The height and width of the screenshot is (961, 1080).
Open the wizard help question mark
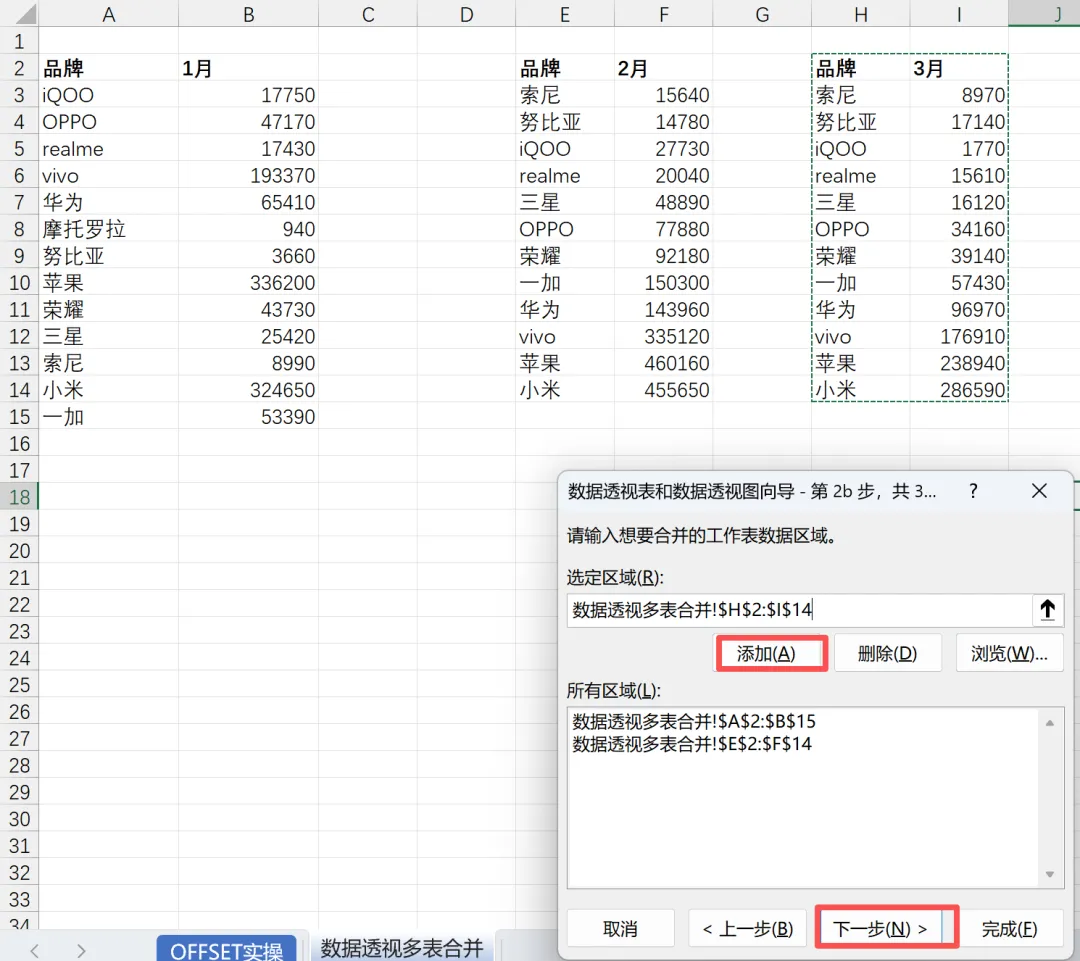pos(973,491)
